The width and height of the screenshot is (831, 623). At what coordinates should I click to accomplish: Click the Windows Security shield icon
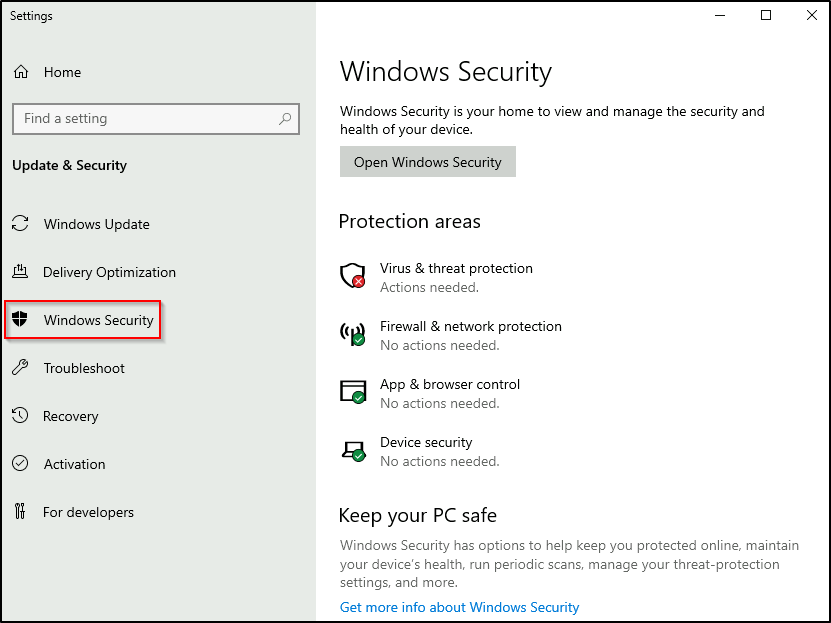(19, 320)
